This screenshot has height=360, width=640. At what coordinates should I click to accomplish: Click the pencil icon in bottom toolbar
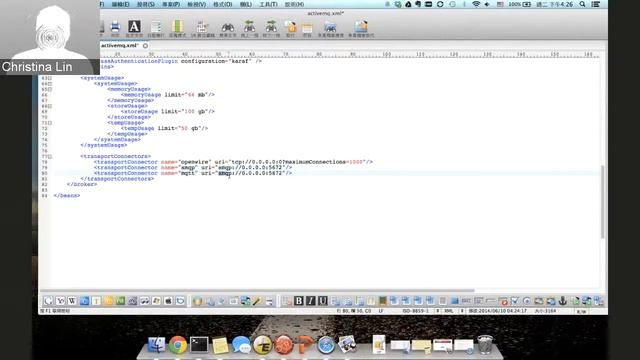pyautogui.click(x=257, y=301)
